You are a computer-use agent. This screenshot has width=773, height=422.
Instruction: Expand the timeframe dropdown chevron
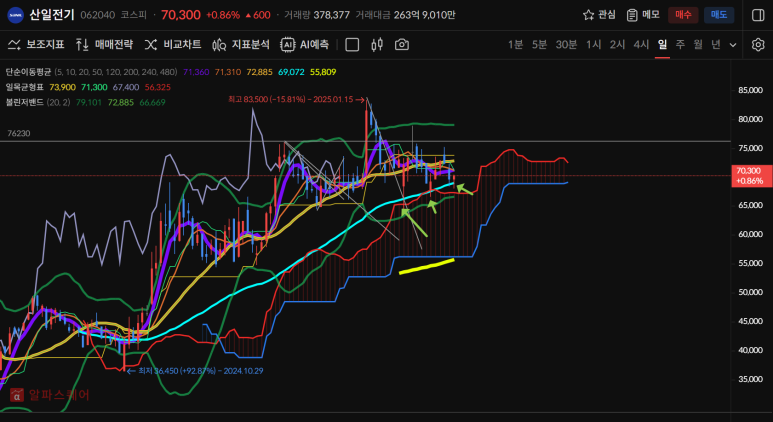pos(733,45)
